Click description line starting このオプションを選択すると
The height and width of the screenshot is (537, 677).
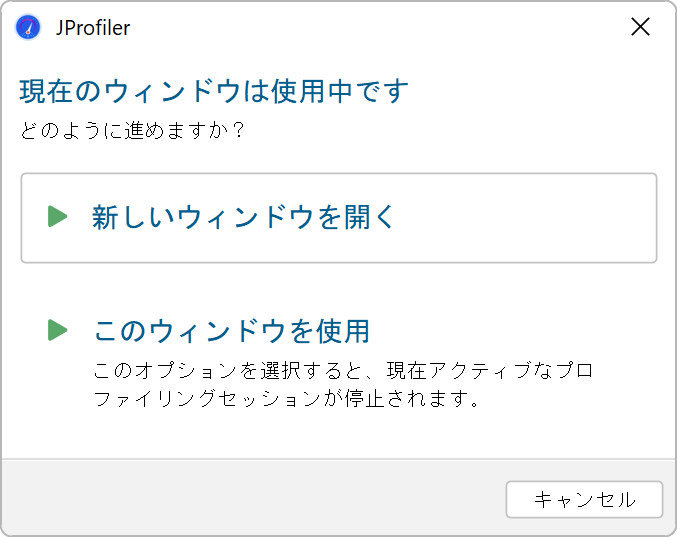[x=343, y=370]
